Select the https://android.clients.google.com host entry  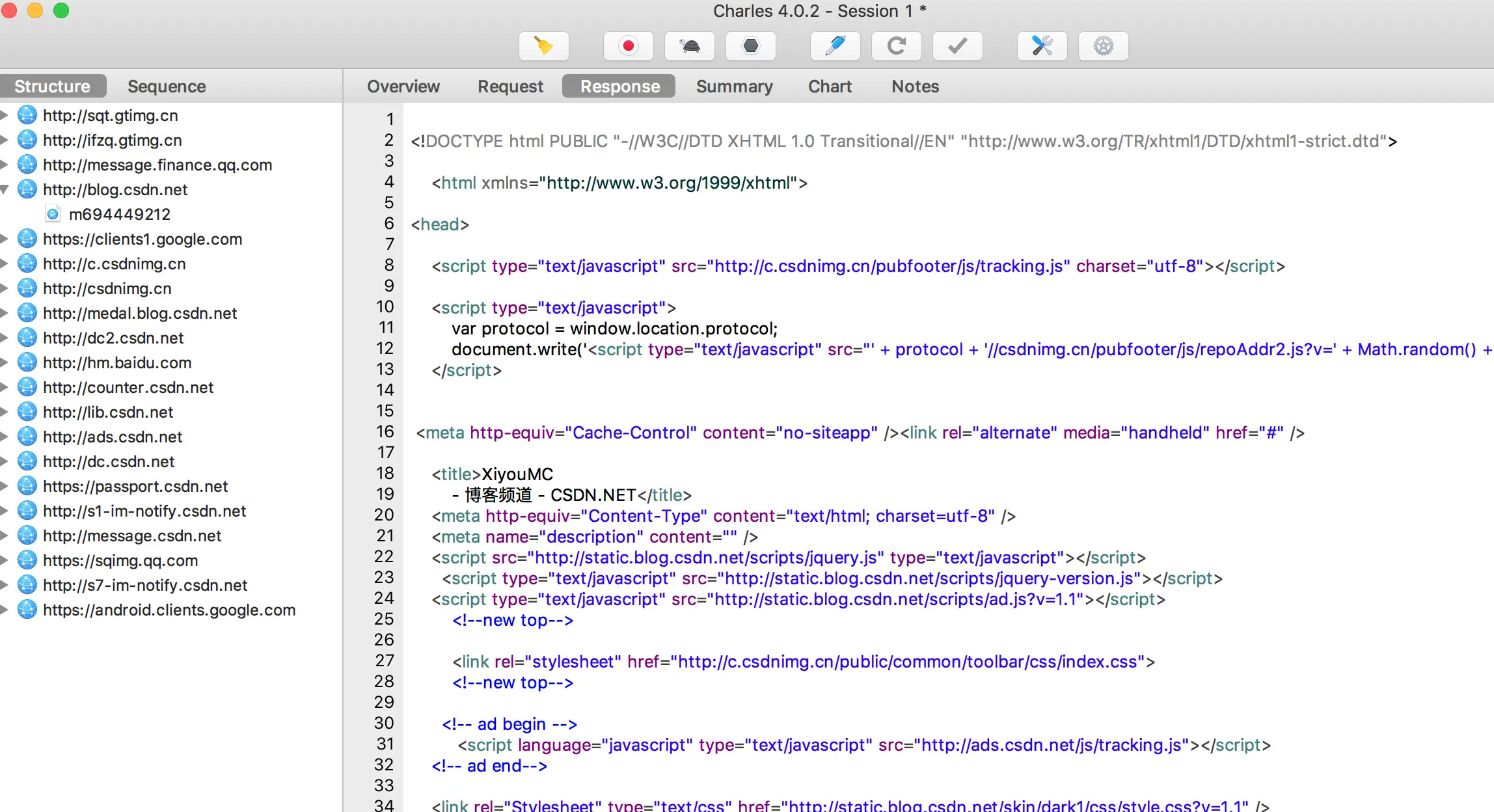point(169,610)
